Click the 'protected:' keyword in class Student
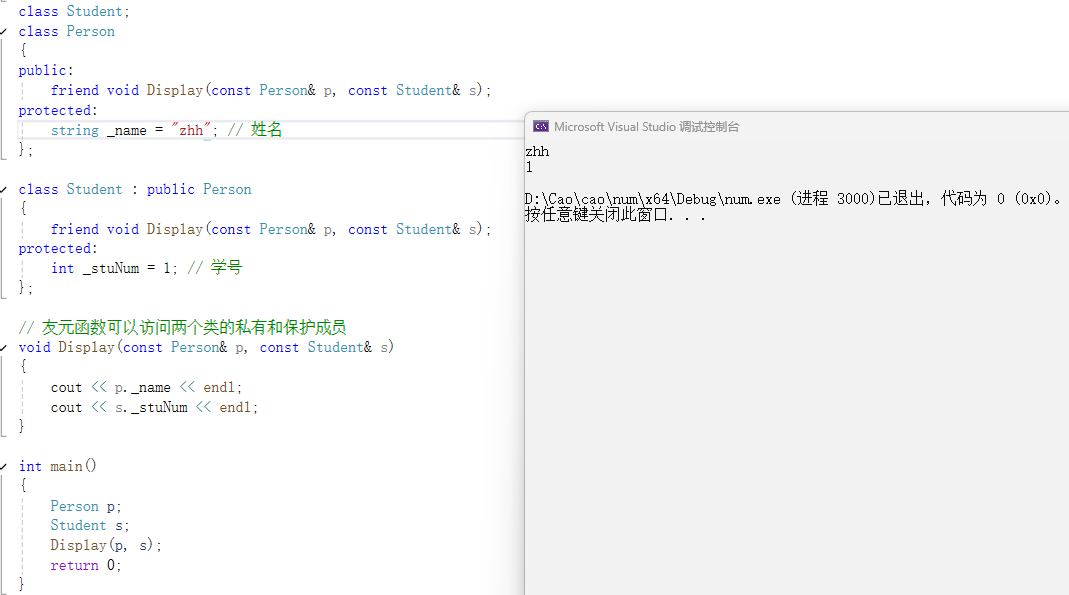 point(58,249)
